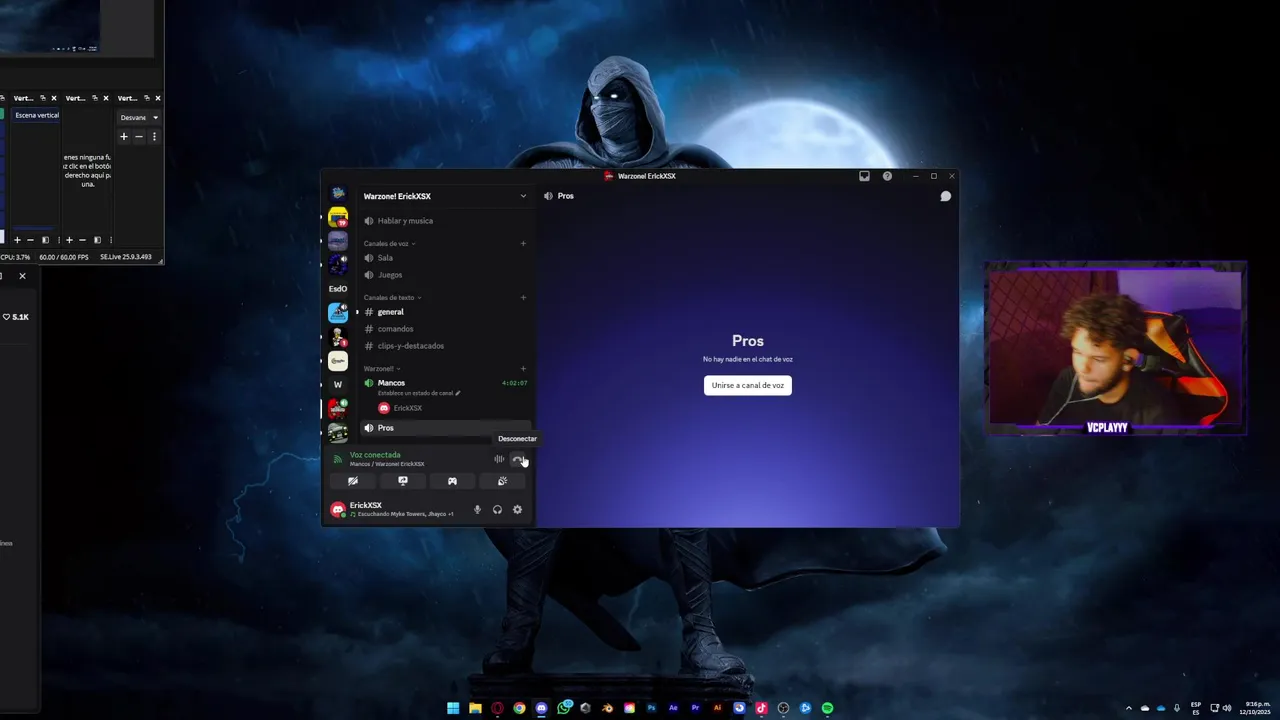1280x720 pixels.
Task: Close the 5.1K likes side panel
Action: (22, 276)
